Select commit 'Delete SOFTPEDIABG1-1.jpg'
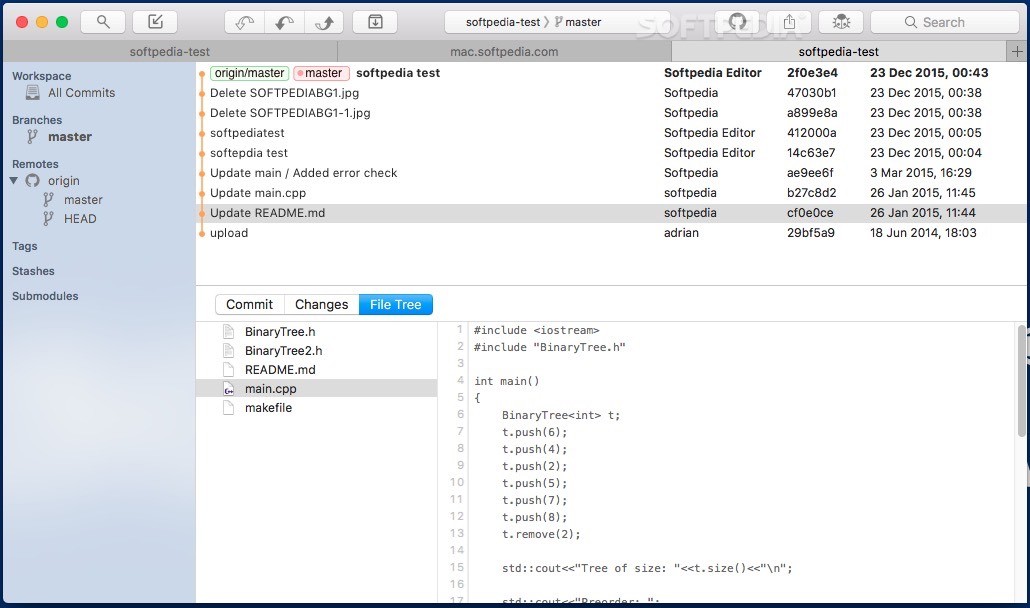1030x608 pixels. tap(612, 113)
